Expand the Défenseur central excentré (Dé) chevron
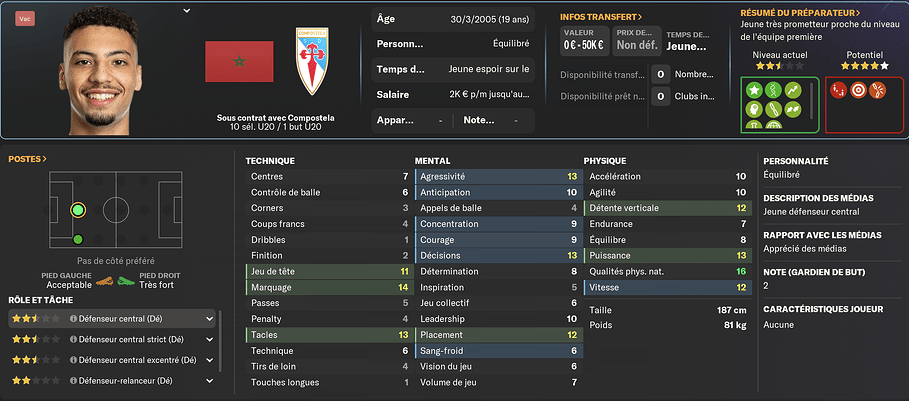This screenshot has width=909, height=401. (x=209, y=360)
